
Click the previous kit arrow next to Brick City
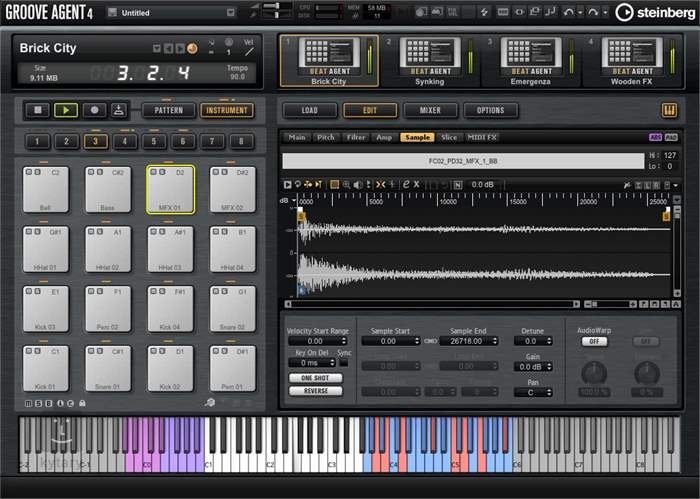pos(168,48)
